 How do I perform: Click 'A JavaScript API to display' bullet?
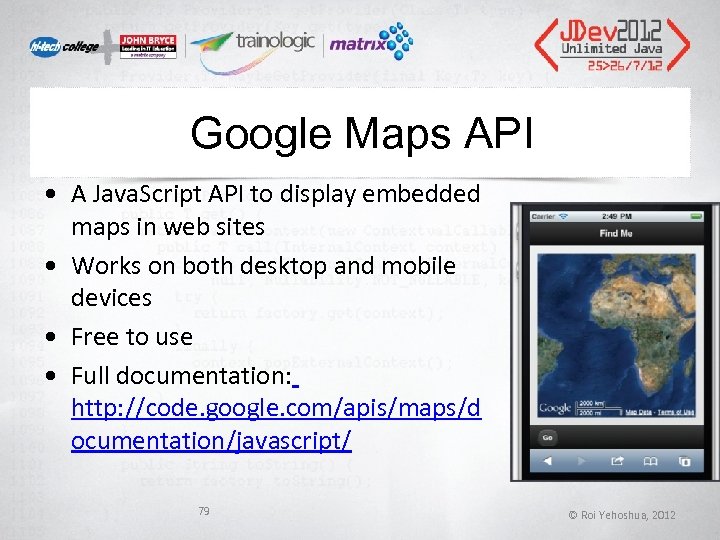click(x=276, y=210)
